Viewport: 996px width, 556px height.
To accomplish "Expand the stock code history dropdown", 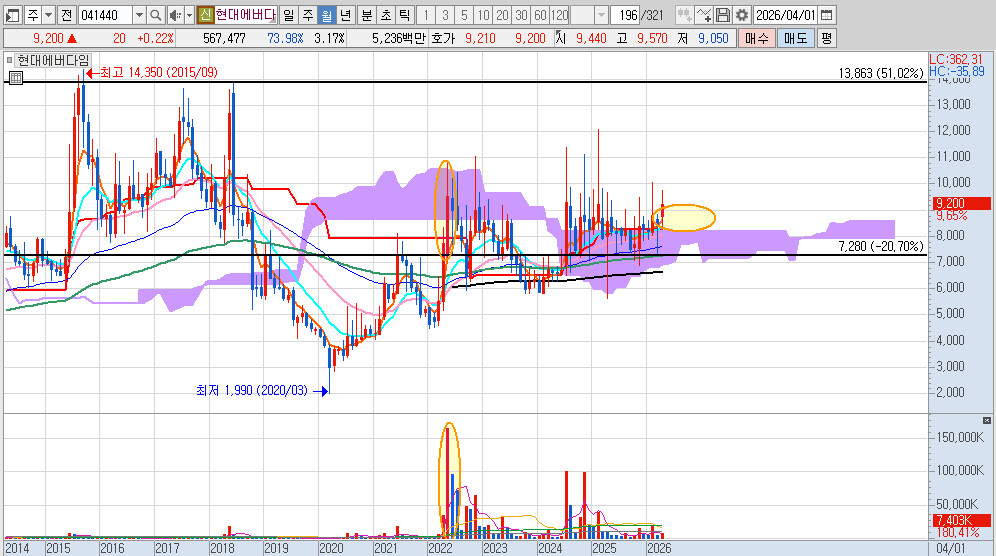I will 138,15.
